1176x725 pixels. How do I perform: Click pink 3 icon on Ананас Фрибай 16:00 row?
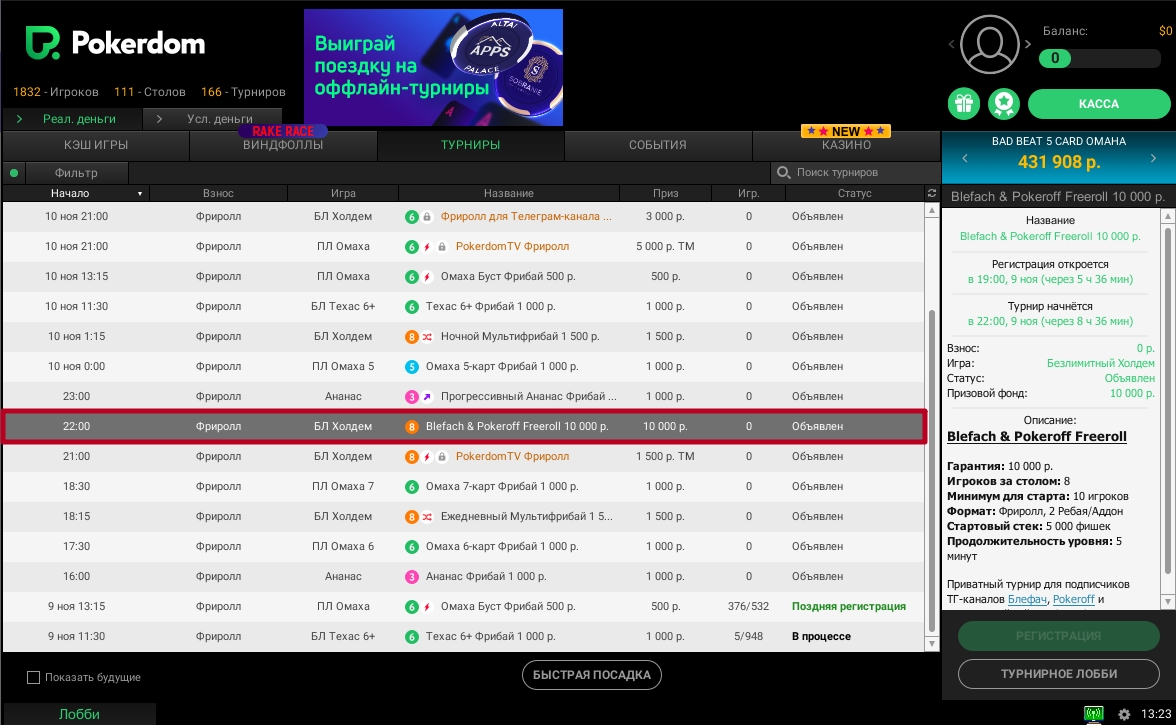411,577
